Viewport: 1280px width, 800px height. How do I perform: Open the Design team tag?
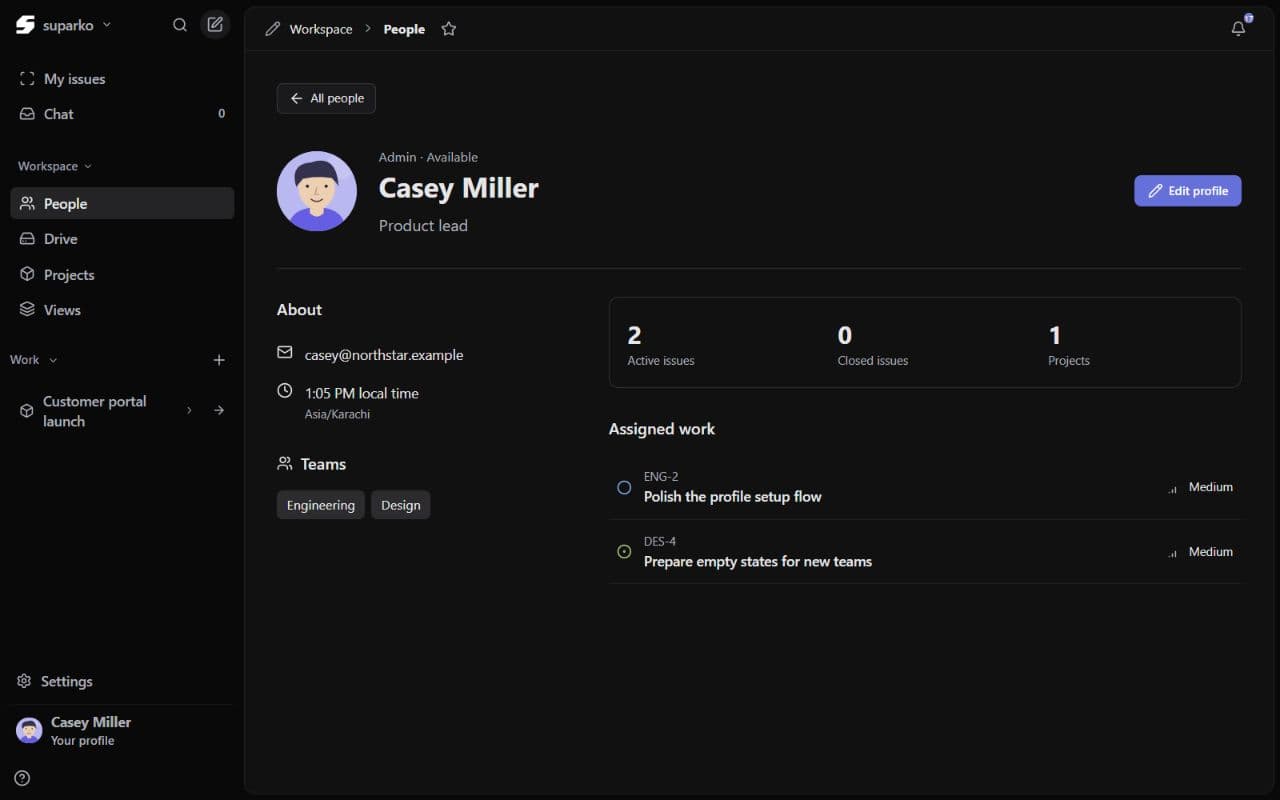click(401, 505)
